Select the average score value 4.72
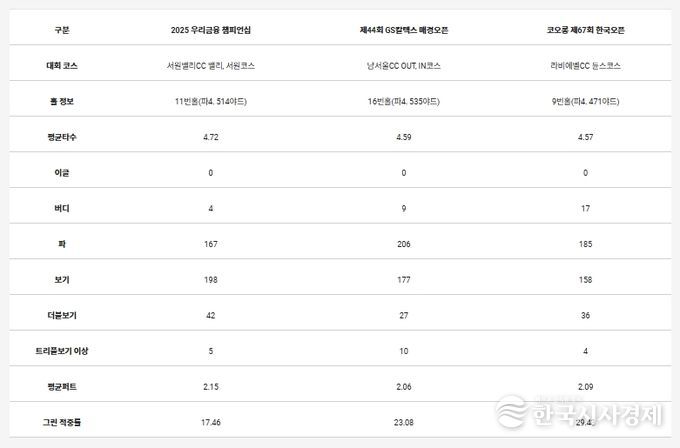 tap(210, 137)
